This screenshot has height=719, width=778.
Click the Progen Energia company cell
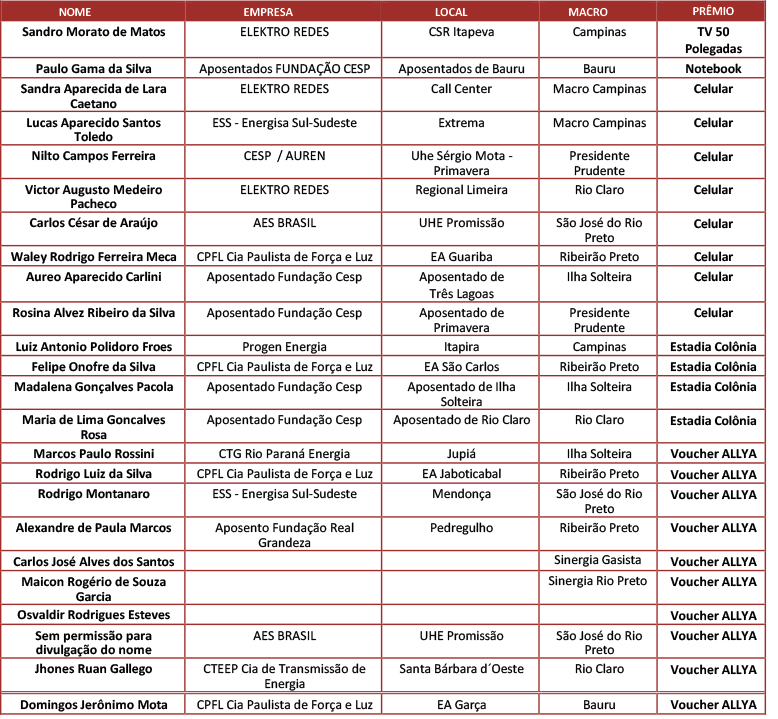click(x=283, y=347)
